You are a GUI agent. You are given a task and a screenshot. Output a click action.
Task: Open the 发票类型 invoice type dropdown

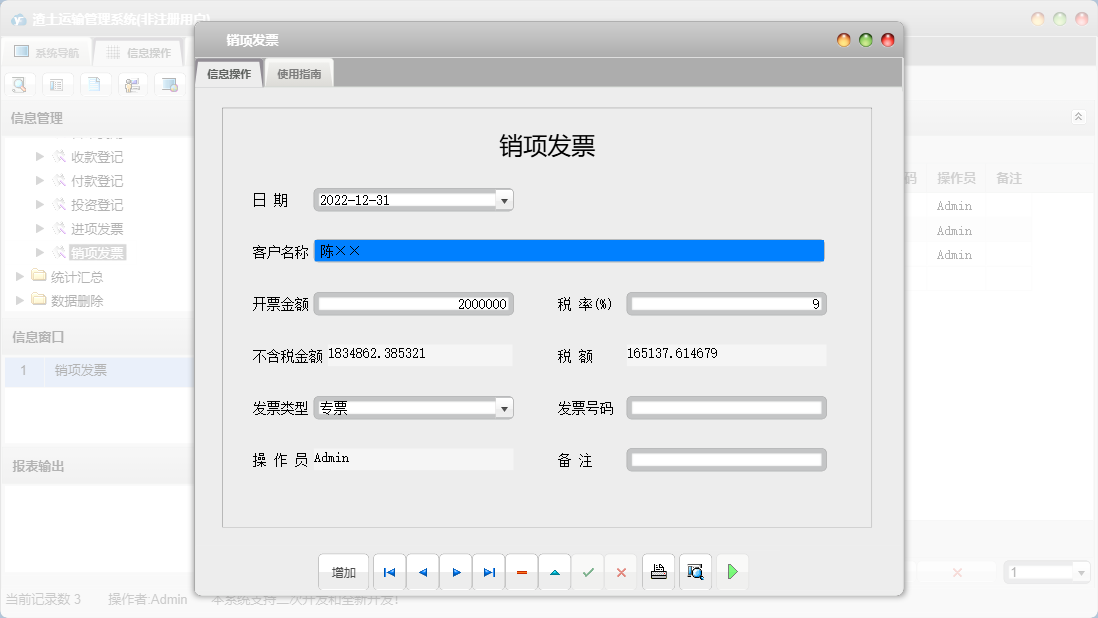(x=504, y=407)
